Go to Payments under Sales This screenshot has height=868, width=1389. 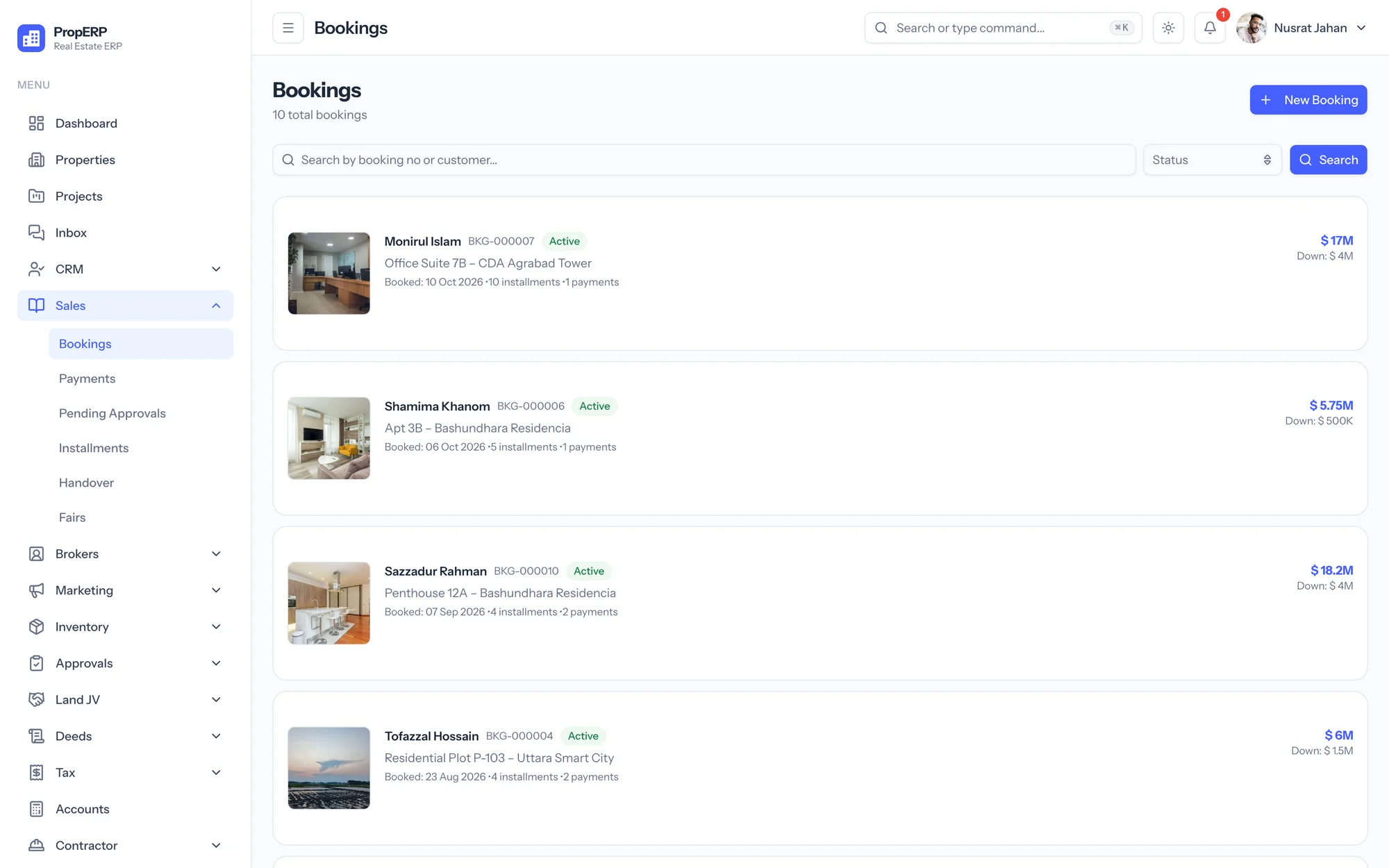tap(141, 378)
